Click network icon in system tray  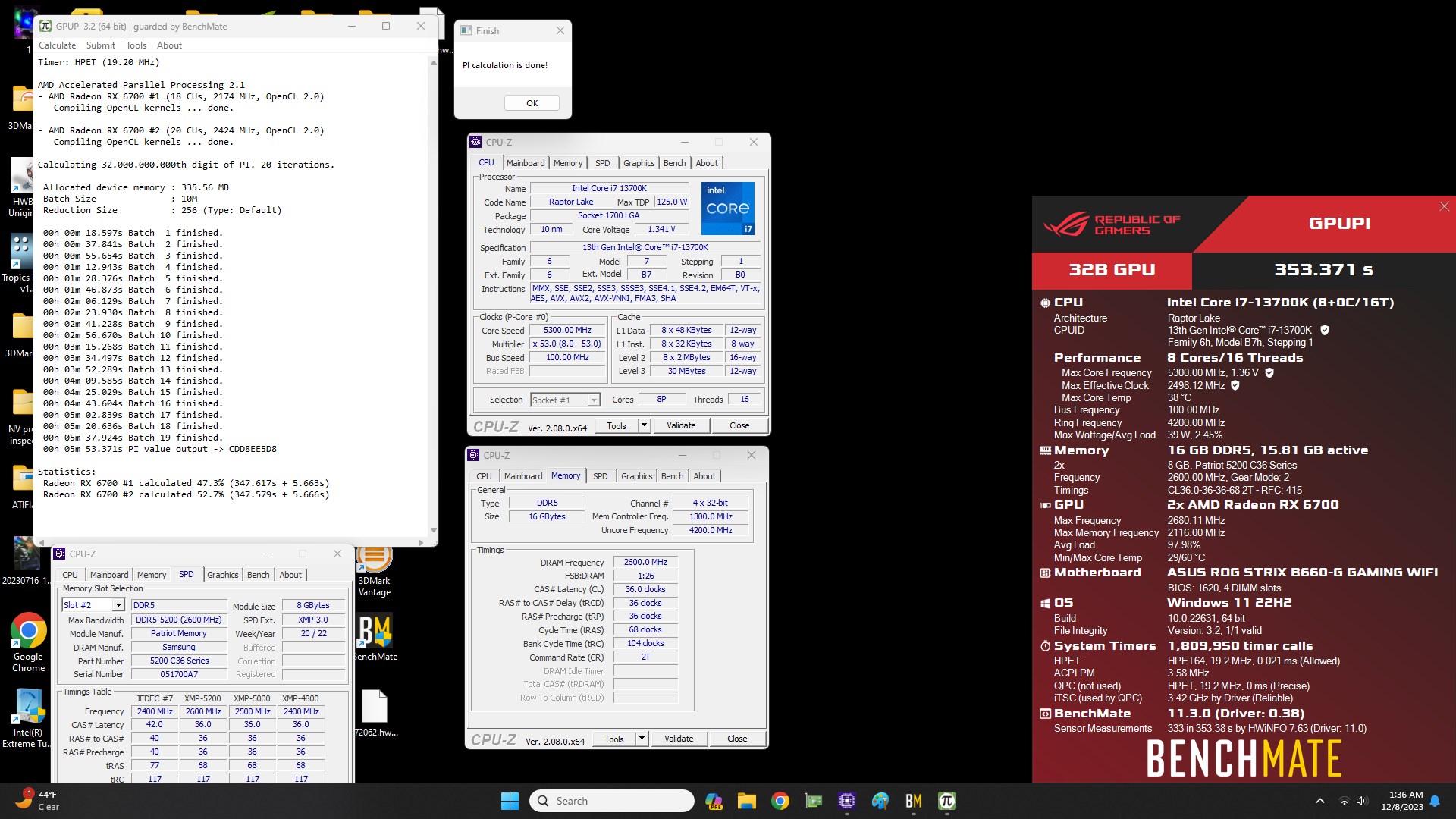[x=1344, y=801]
